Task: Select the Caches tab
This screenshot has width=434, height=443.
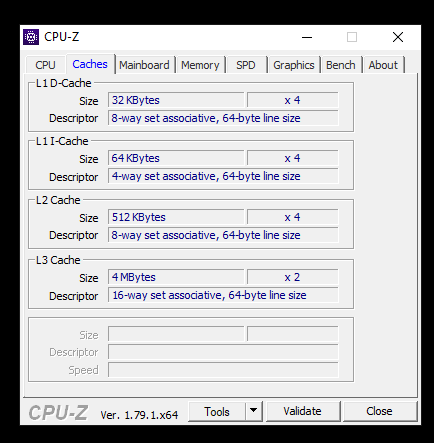Action: [90, 64]
